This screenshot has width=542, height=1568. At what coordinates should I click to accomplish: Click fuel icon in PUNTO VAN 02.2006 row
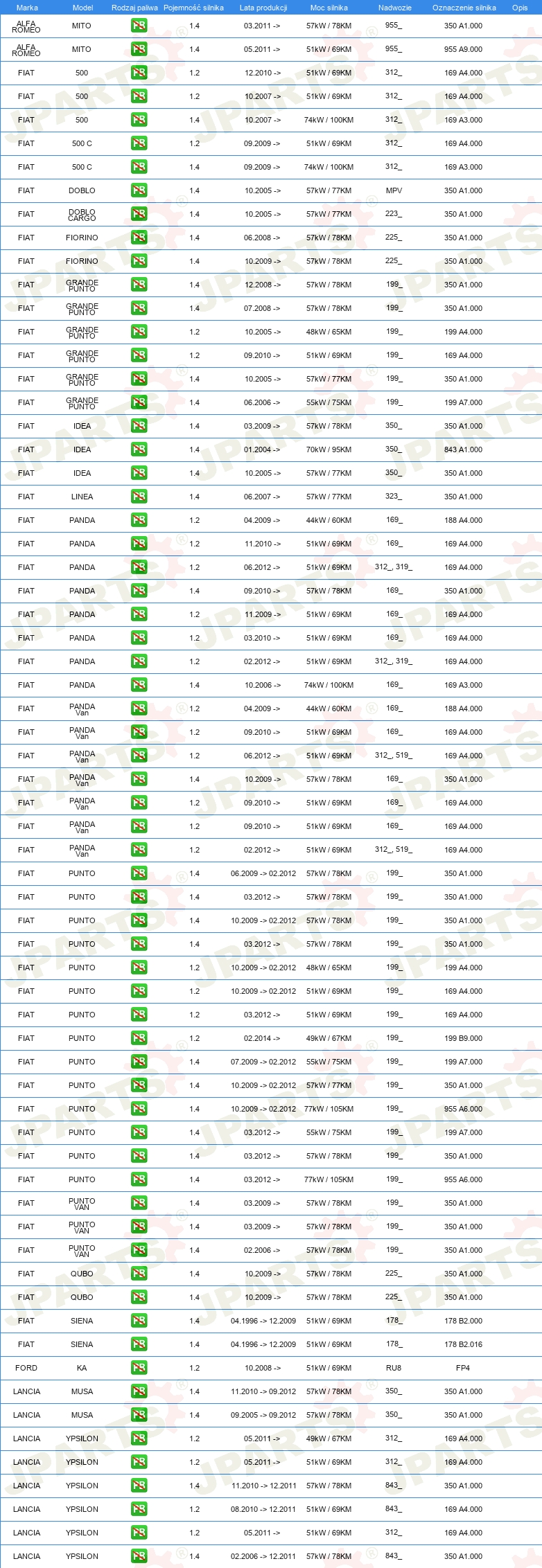(x=139, y=1250)
